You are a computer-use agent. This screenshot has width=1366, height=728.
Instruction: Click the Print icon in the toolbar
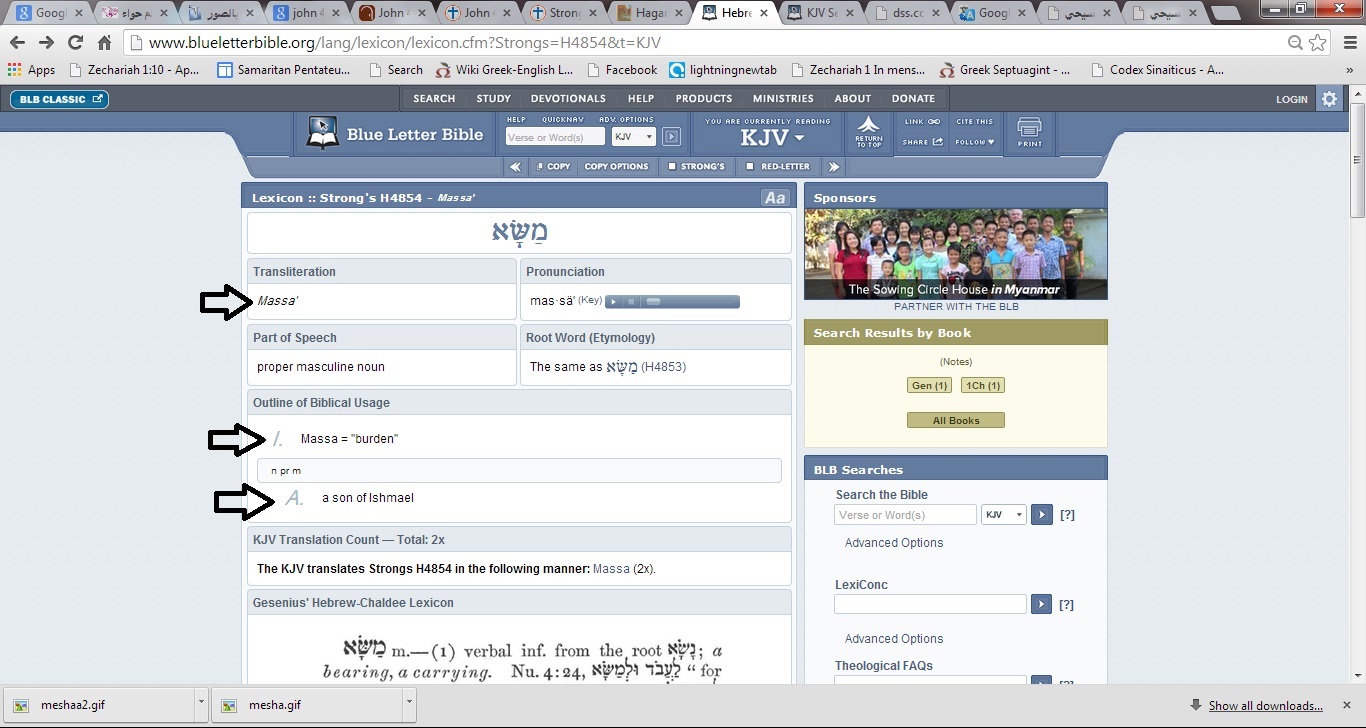pyautogui.click(x=1029, y=132)
